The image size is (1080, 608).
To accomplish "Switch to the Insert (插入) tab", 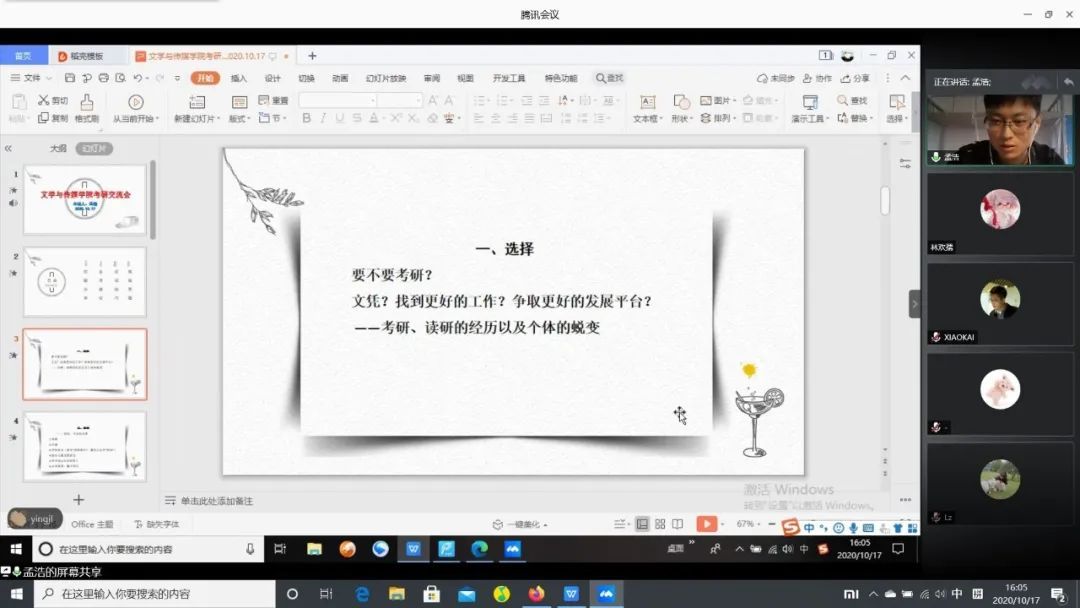I will click(239, 78).
